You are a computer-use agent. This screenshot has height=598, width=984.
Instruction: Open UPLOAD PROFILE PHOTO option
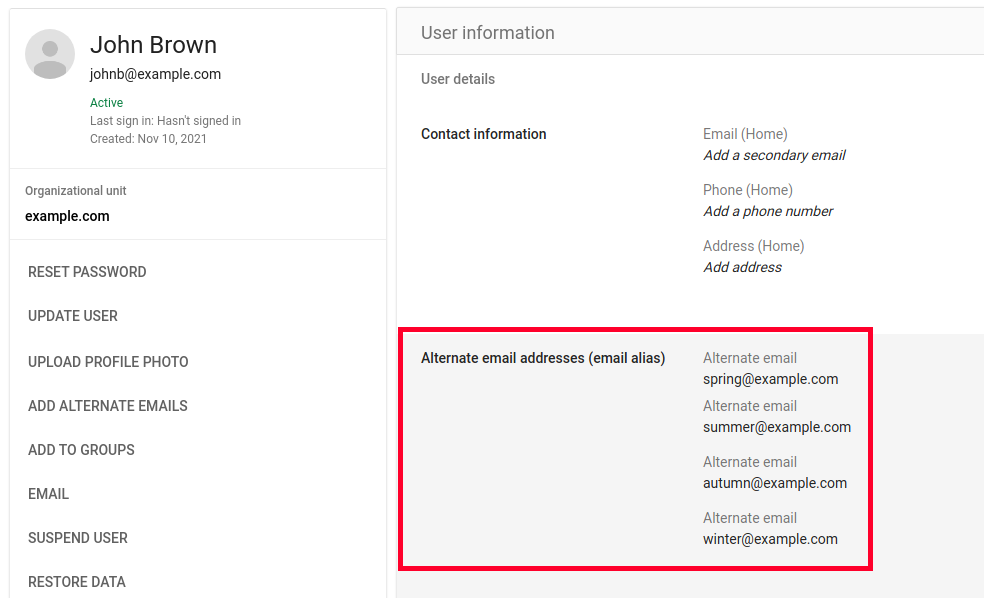click(108, 362)
